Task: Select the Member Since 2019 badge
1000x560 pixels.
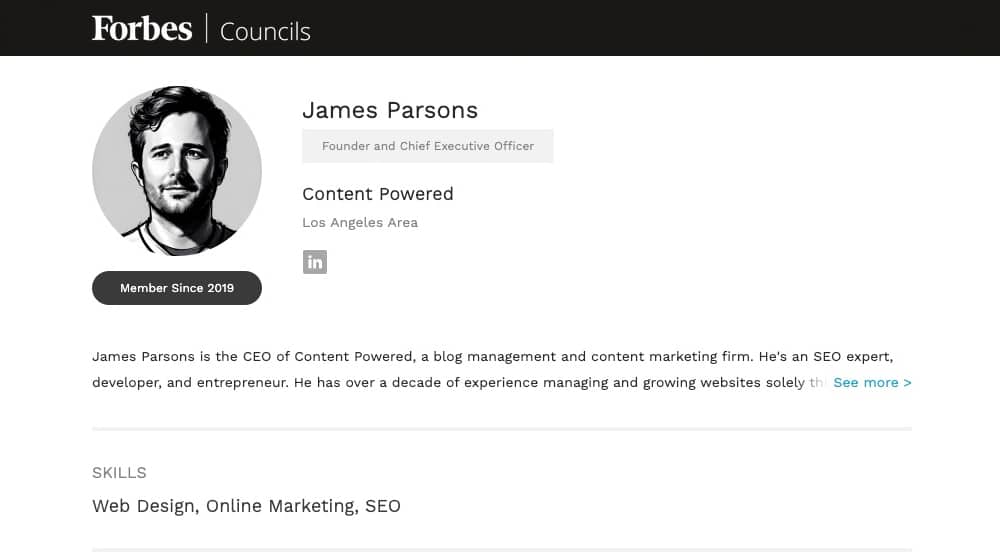Action: 177,288
